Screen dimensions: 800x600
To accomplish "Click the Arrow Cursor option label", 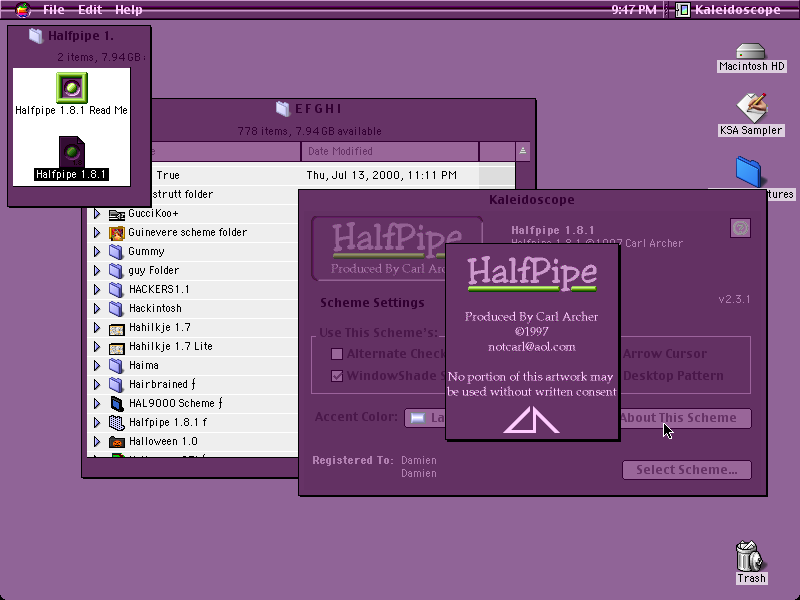I will tap(665, 354).
